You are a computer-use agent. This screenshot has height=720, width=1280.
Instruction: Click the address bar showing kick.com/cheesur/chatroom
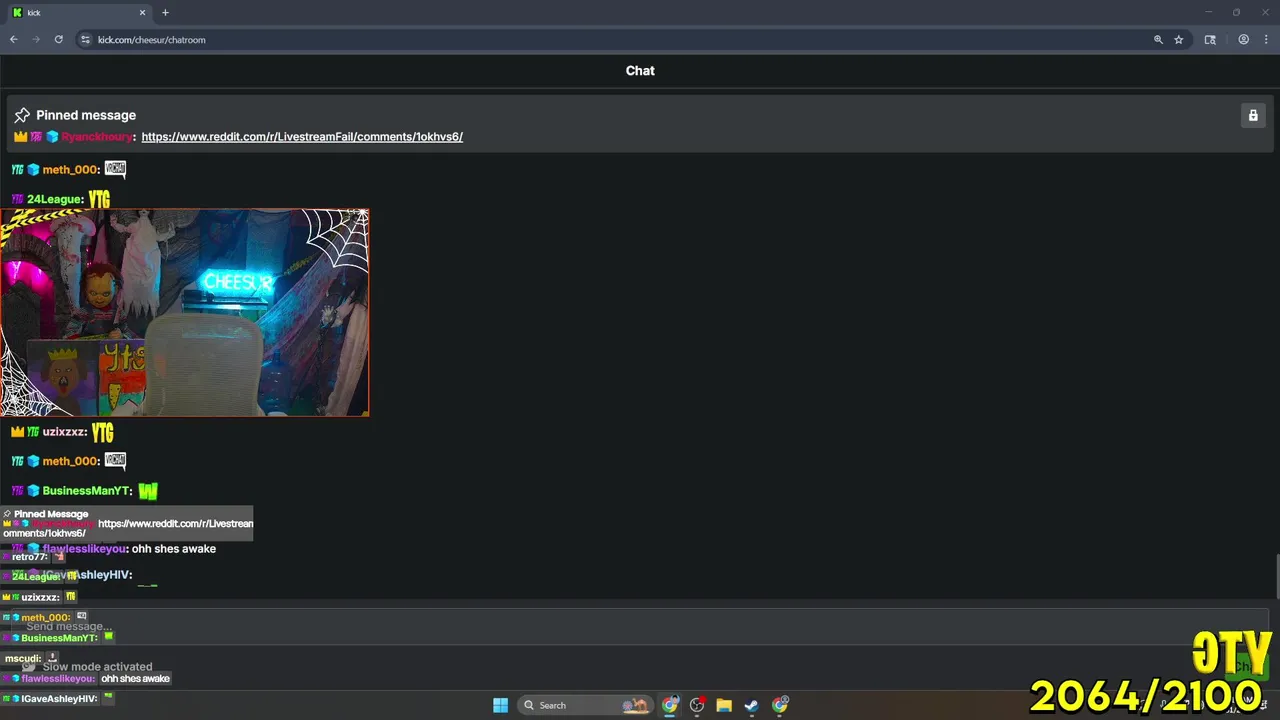pos(620,40)
